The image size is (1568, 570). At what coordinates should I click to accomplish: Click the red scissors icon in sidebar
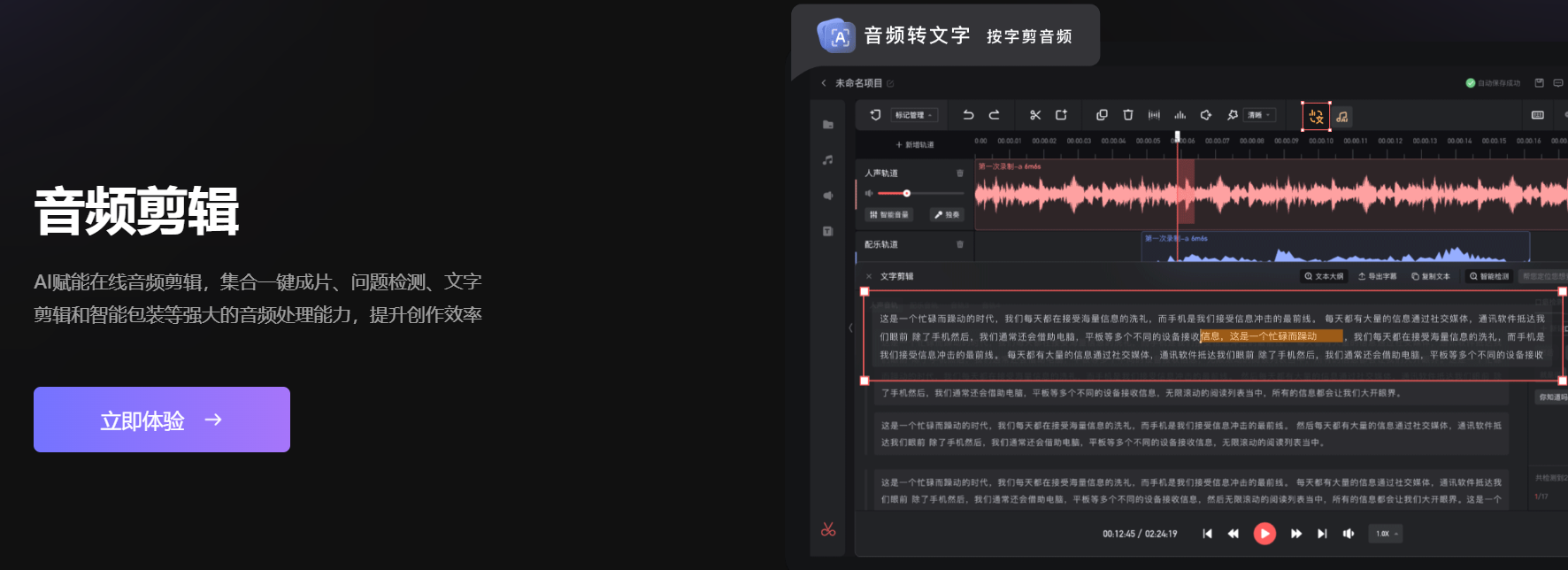[x=828, y=529]
